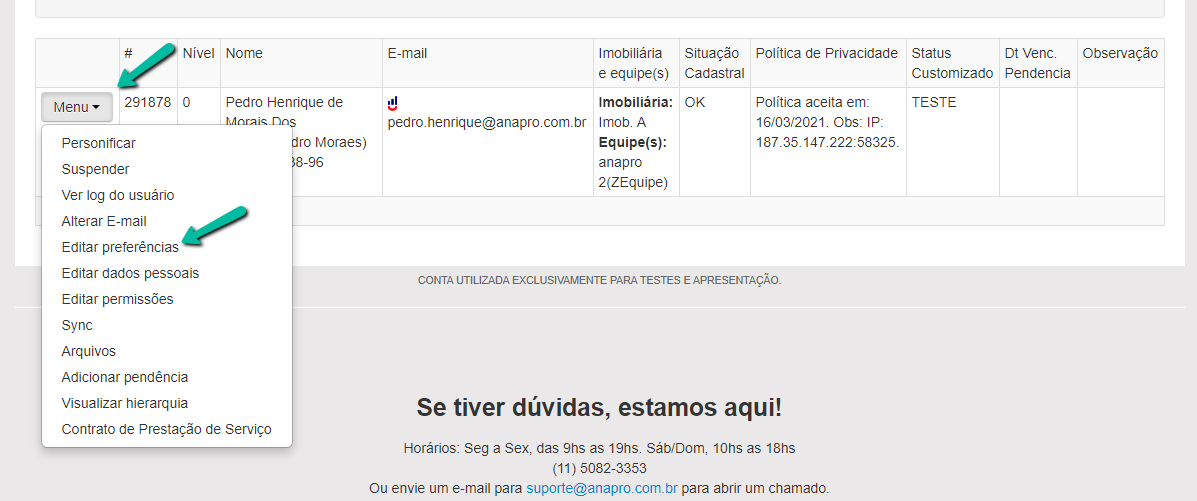Choose Visualizar hierarquia

[124, 403]
